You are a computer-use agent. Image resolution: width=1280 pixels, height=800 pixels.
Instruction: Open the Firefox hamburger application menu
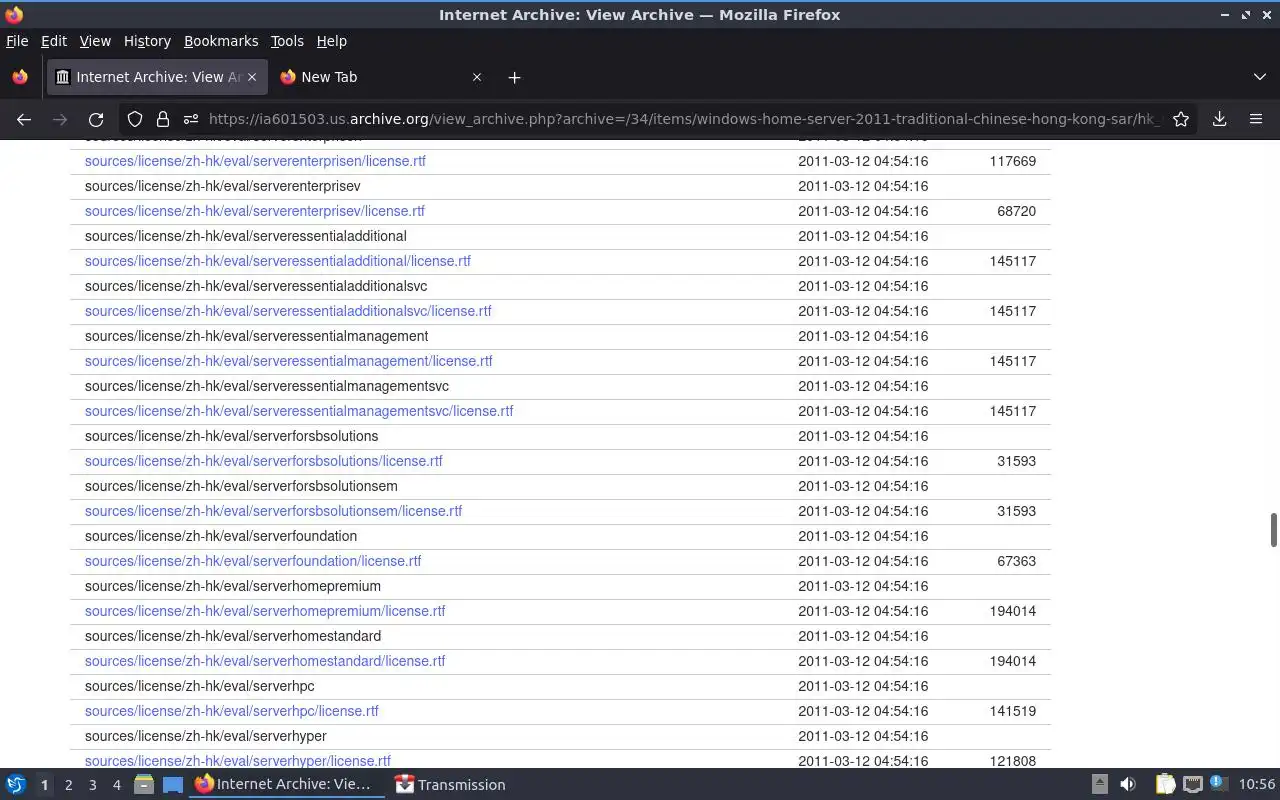click(1256, 119)
